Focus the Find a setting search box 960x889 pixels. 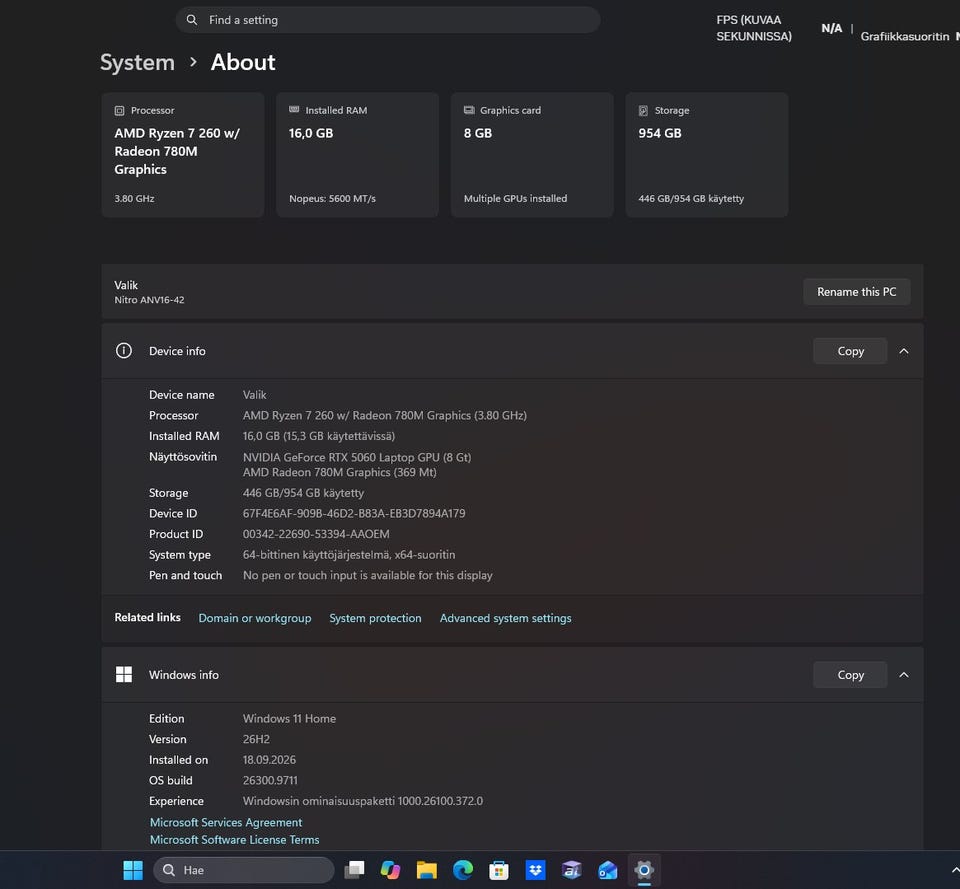[388, 20]
